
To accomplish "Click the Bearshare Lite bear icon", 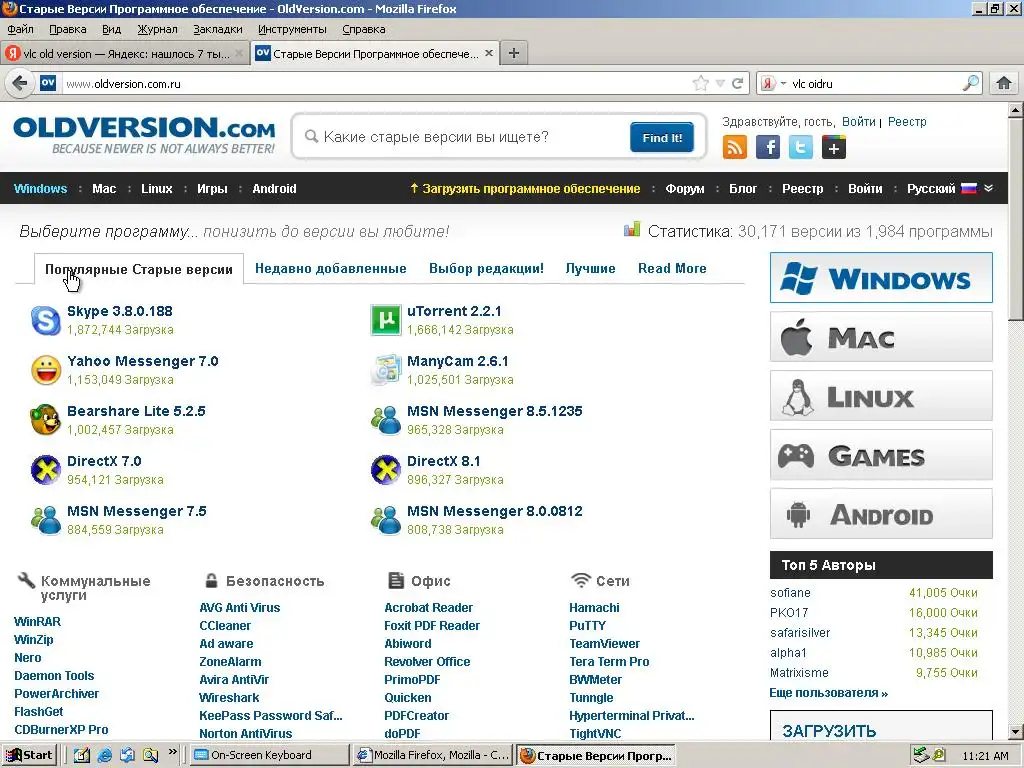I will pyautogui.click(x=46, y=420).
